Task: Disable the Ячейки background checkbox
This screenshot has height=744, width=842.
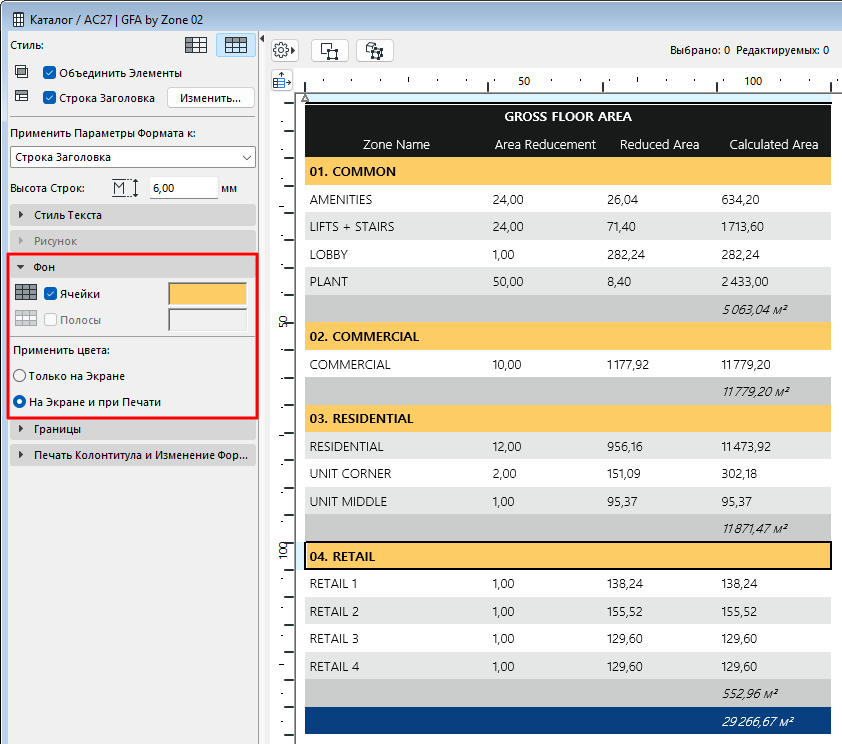Action: pos(51,294)
